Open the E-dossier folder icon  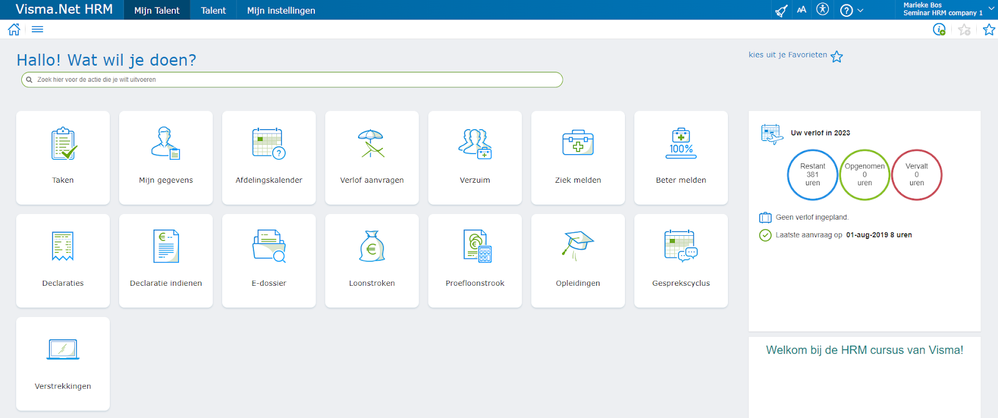[269, 246]
